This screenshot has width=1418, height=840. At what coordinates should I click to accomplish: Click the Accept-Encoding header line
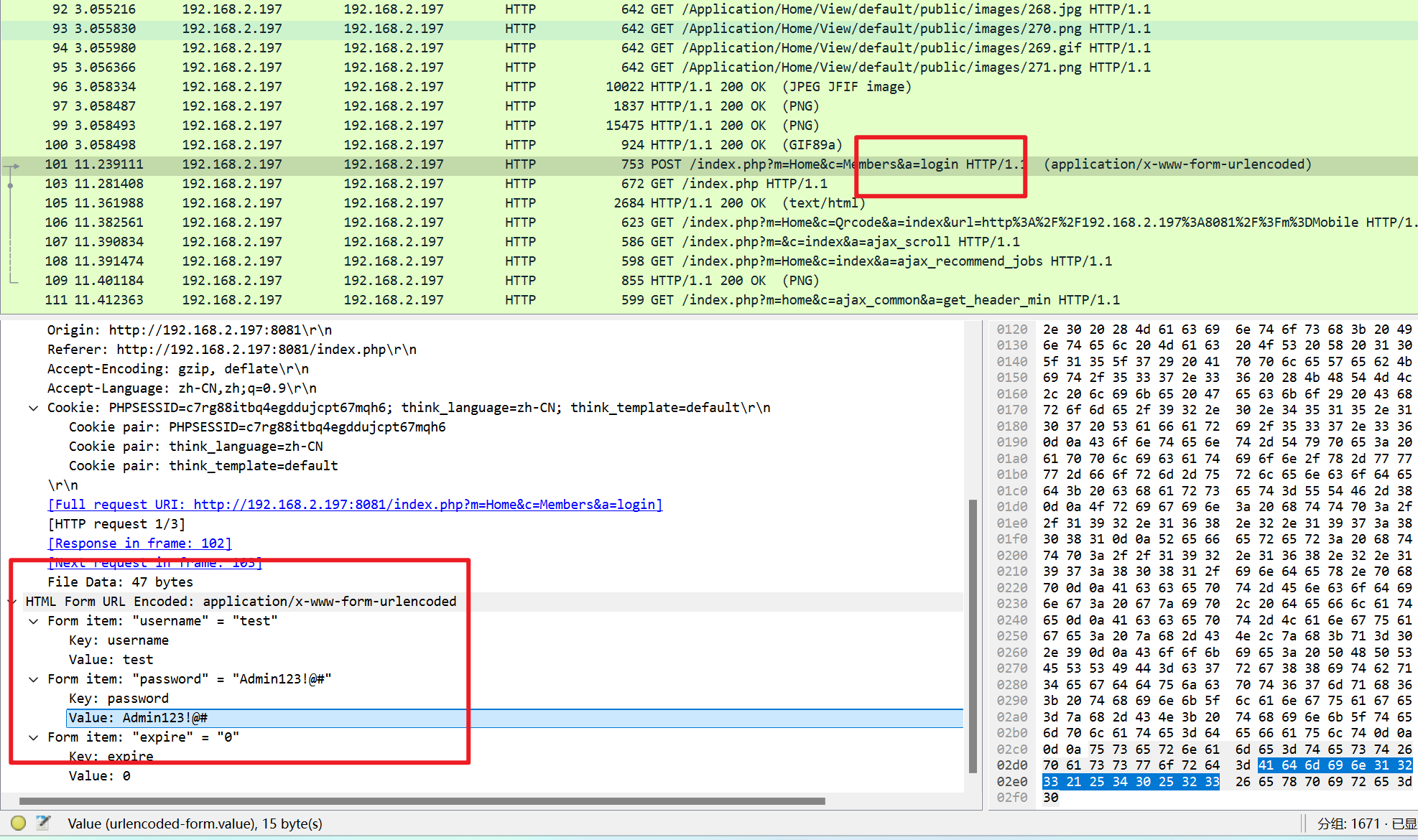(x=178, y=369)
